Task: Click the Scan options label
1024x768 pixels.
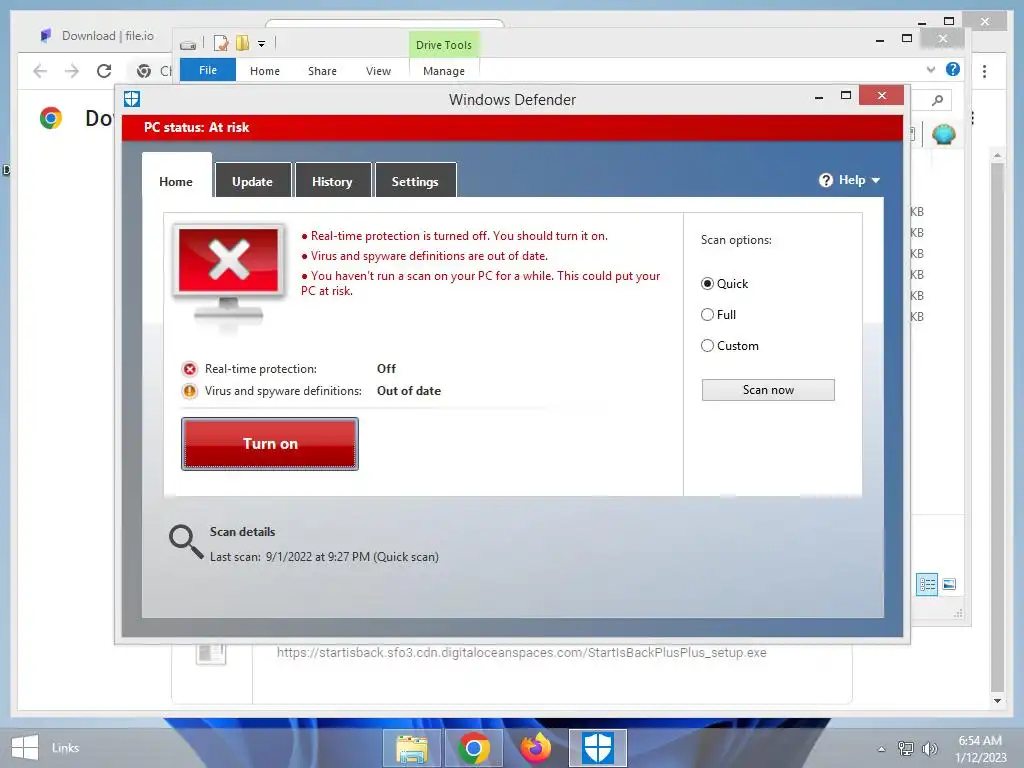Action: tap(736, 240)
